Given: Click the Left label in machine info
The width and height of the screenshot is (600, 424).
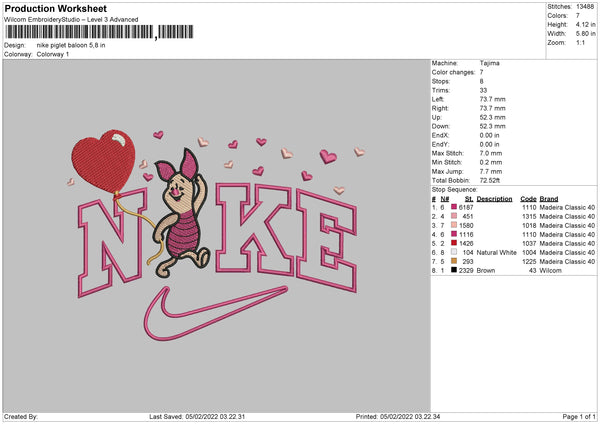Looking at the screenshot, I should [x=438, y=99].
